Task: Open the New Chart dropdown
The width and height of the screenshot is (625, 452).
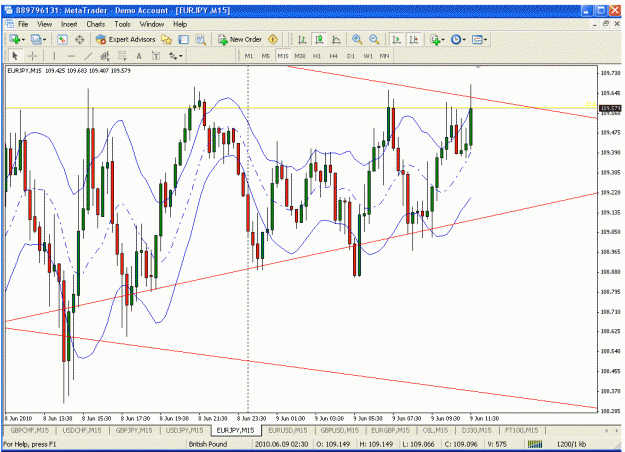Action: 17,39
